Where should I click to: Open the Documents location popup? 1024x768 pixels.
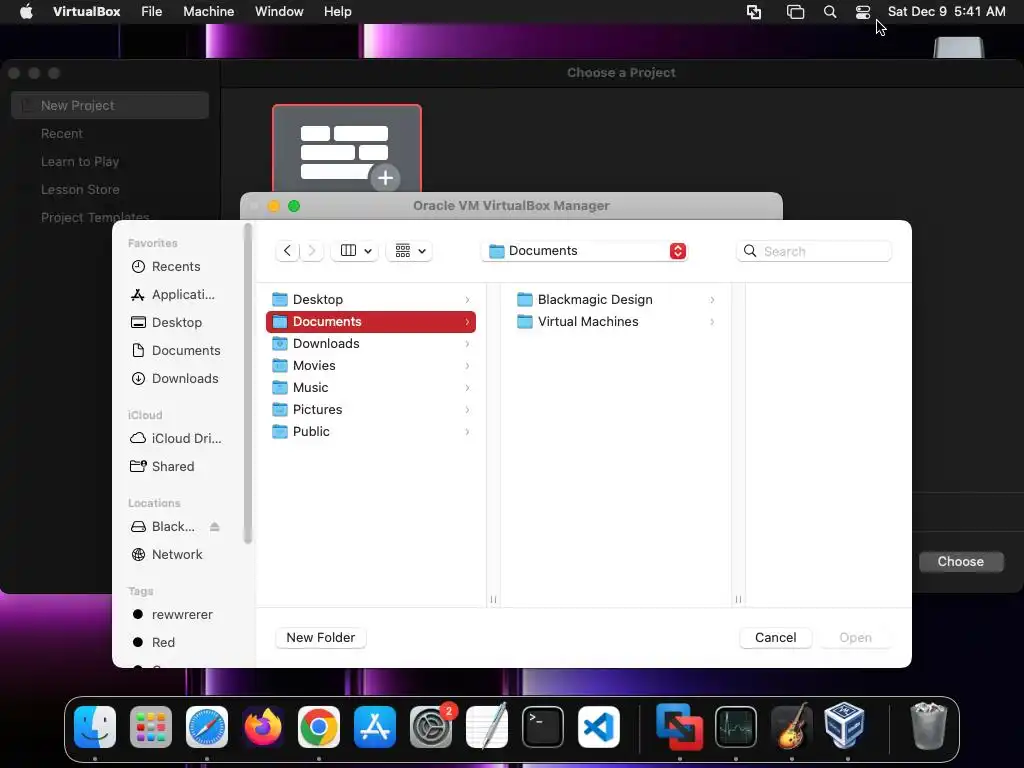coord(585,251)
